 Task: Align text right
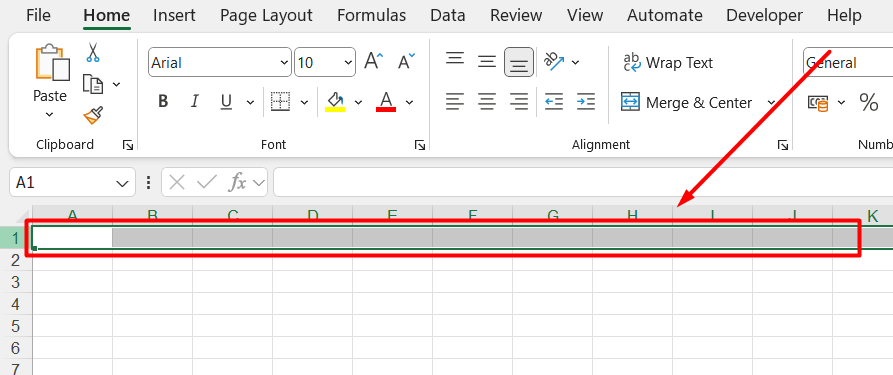tap(519, 102)
